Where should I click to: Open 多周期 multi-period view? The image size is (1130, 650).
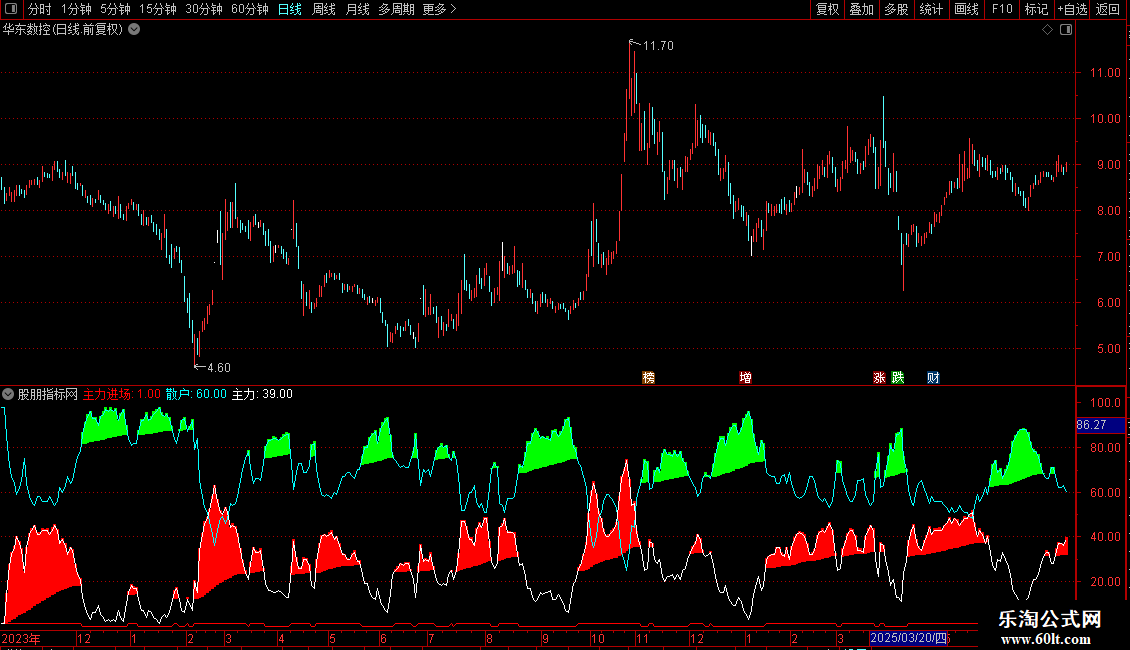396,9
